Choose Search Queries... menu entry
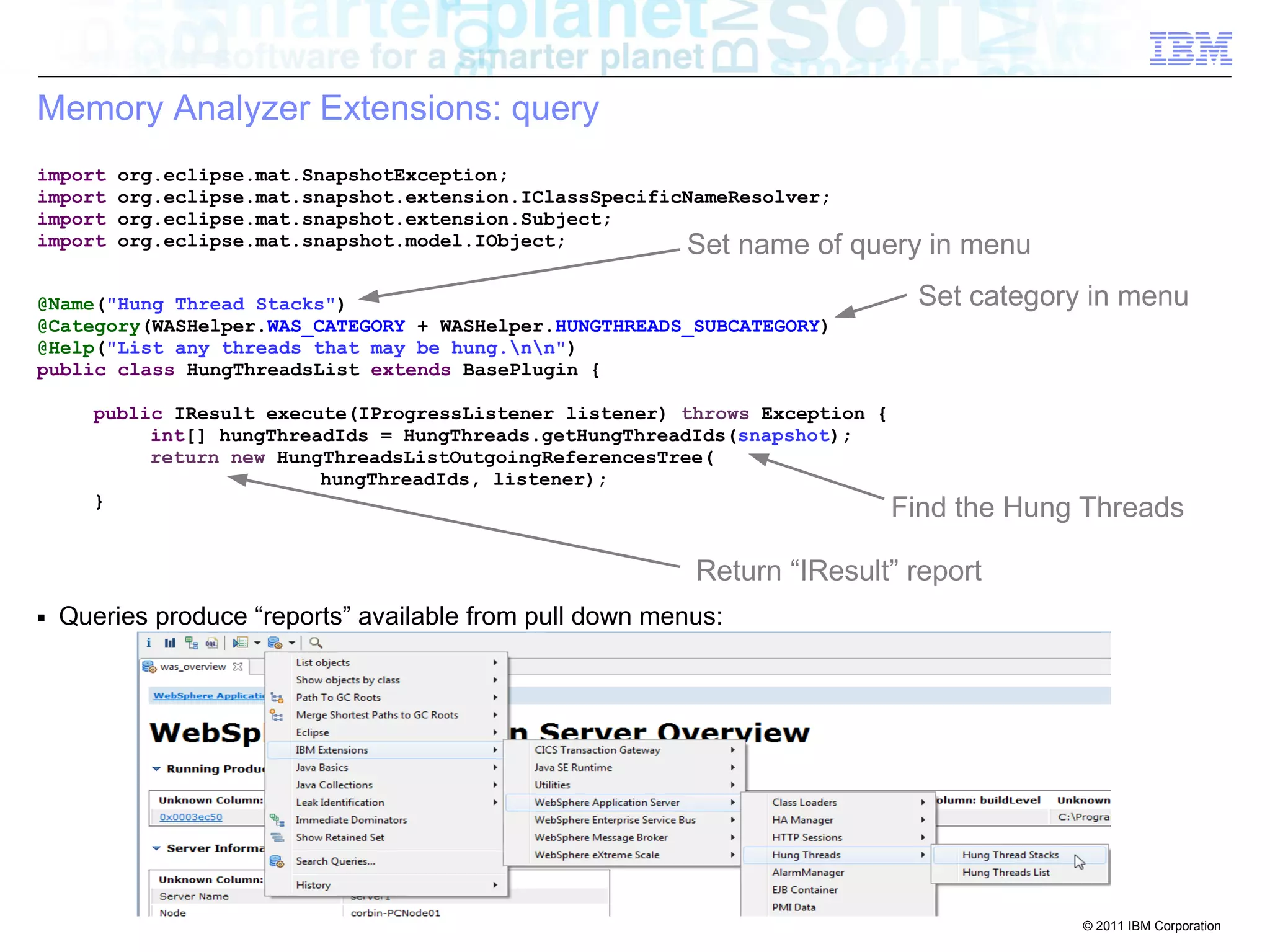This screenshot has width=1270, height=952. tap(387, 861)
